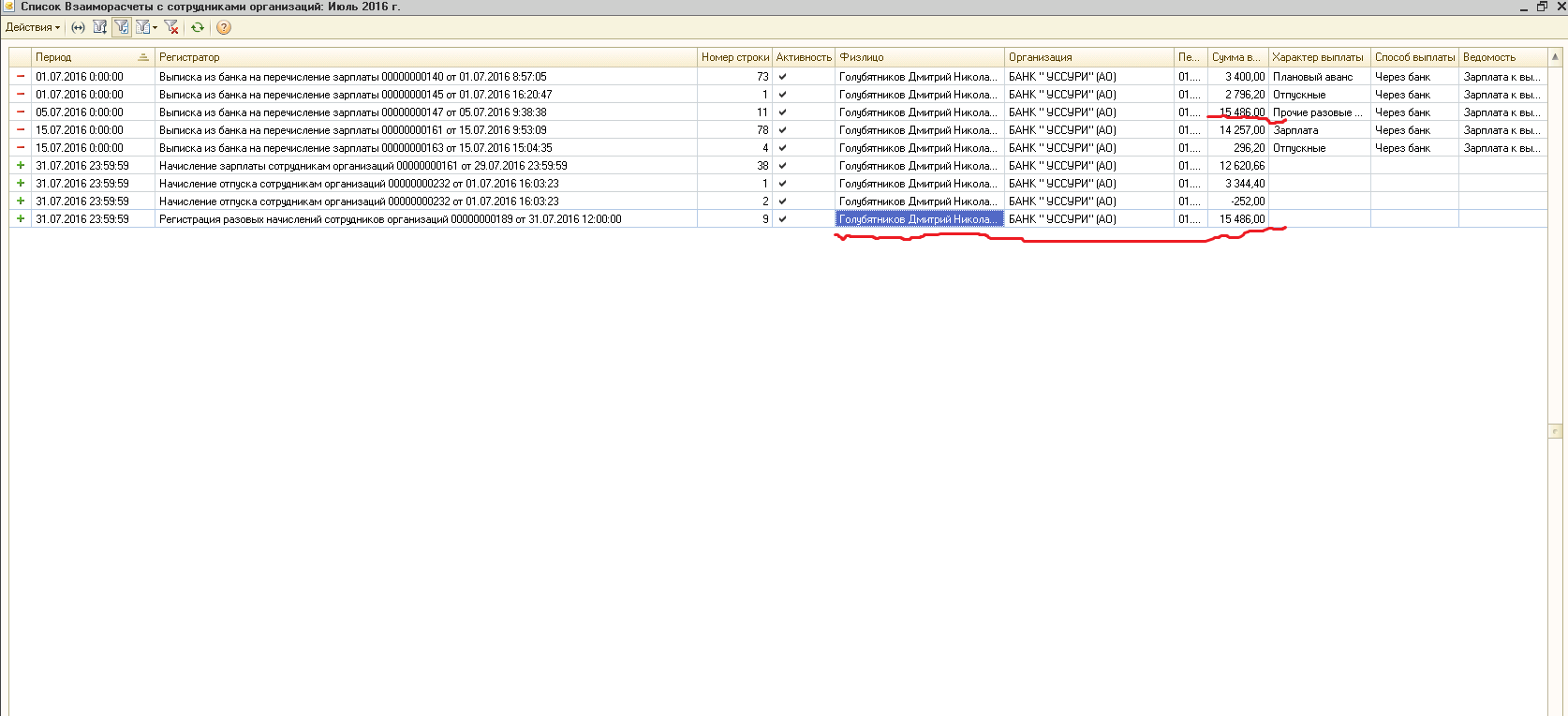Click sort indicator in Период column header
1568x716 pixels.
click(x=142, y=57)
